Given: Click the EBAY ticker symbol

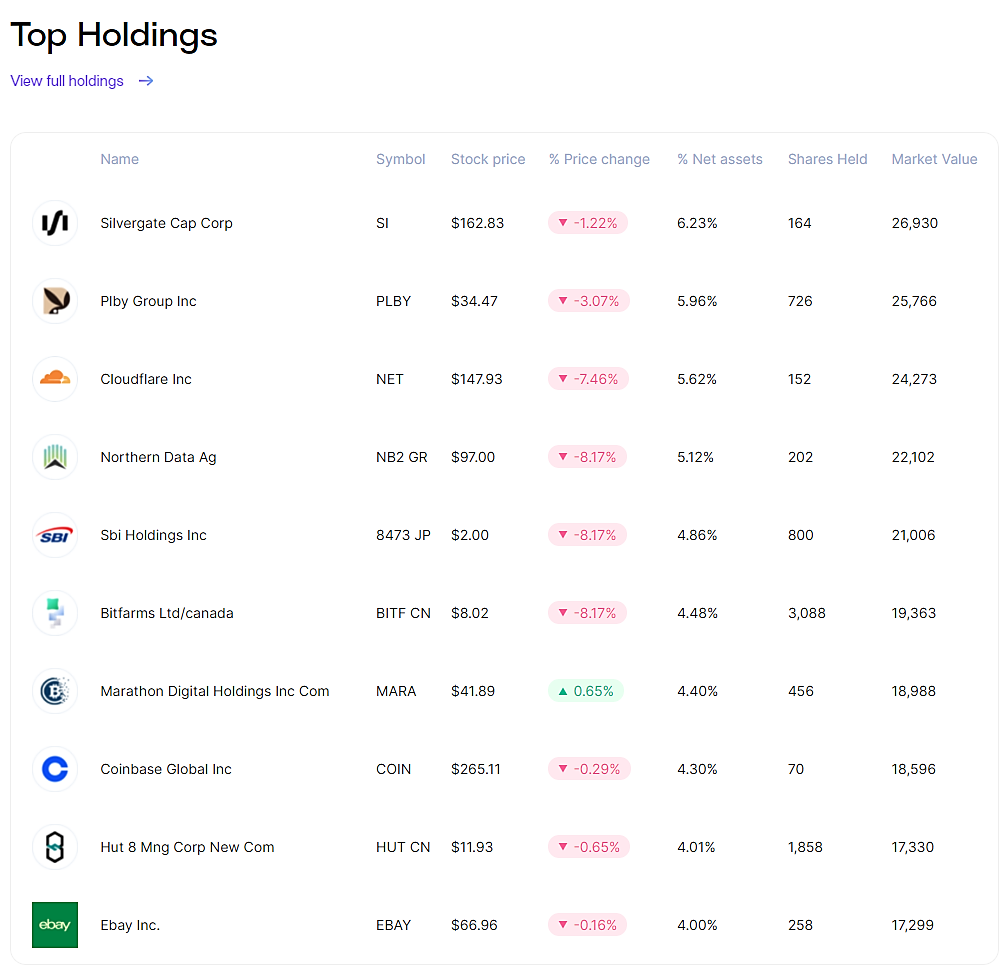Looking at the screenshot, I should pyautogui.click(x=393, y=925).
